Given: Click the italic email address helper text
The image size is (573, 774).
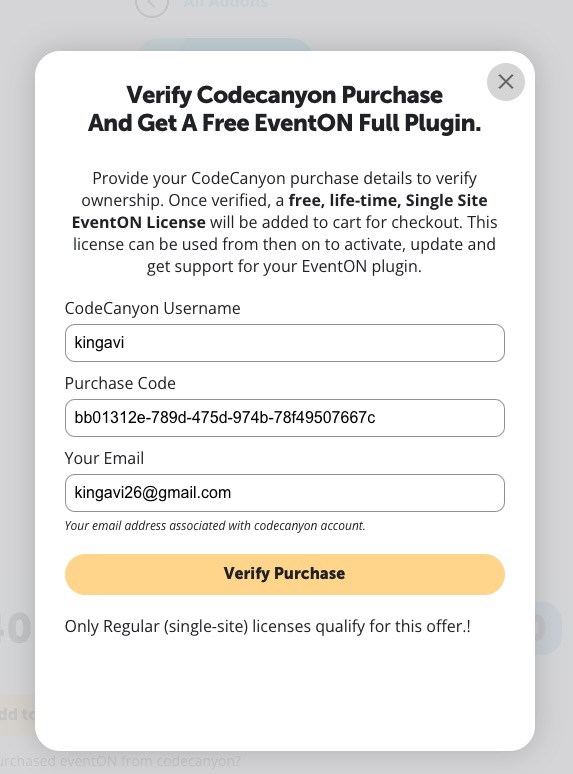Looking at the screenshot, I should [215, 526].
